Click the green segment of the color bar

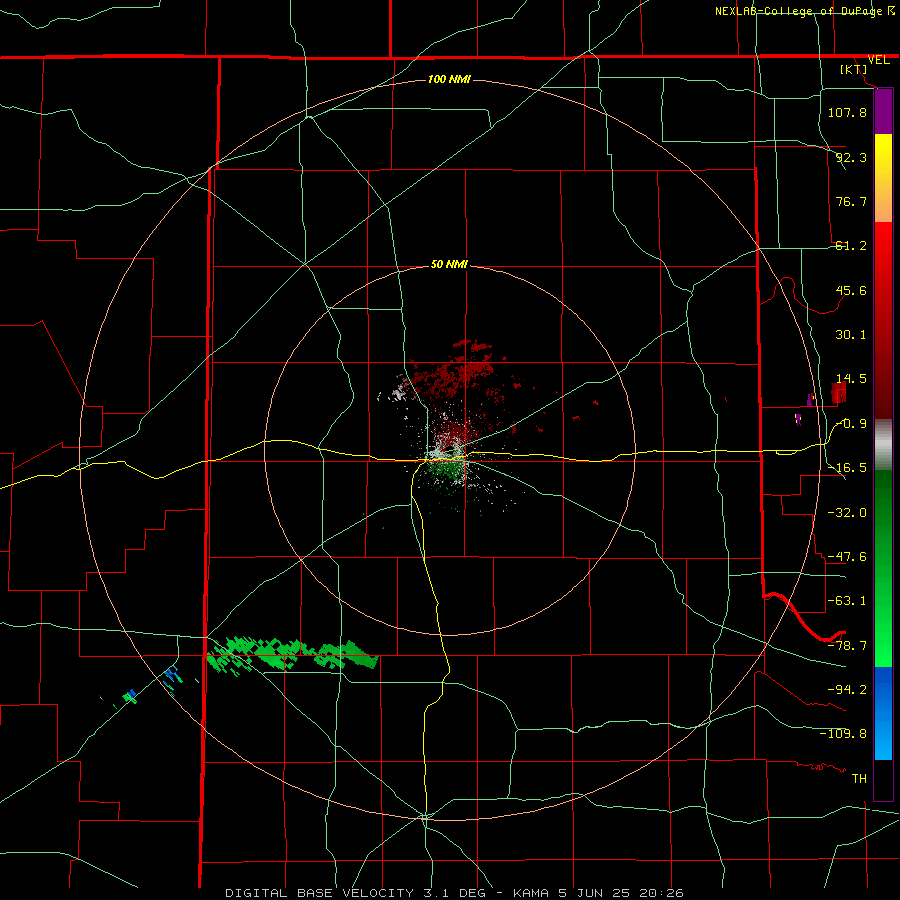tap(883, 568)
